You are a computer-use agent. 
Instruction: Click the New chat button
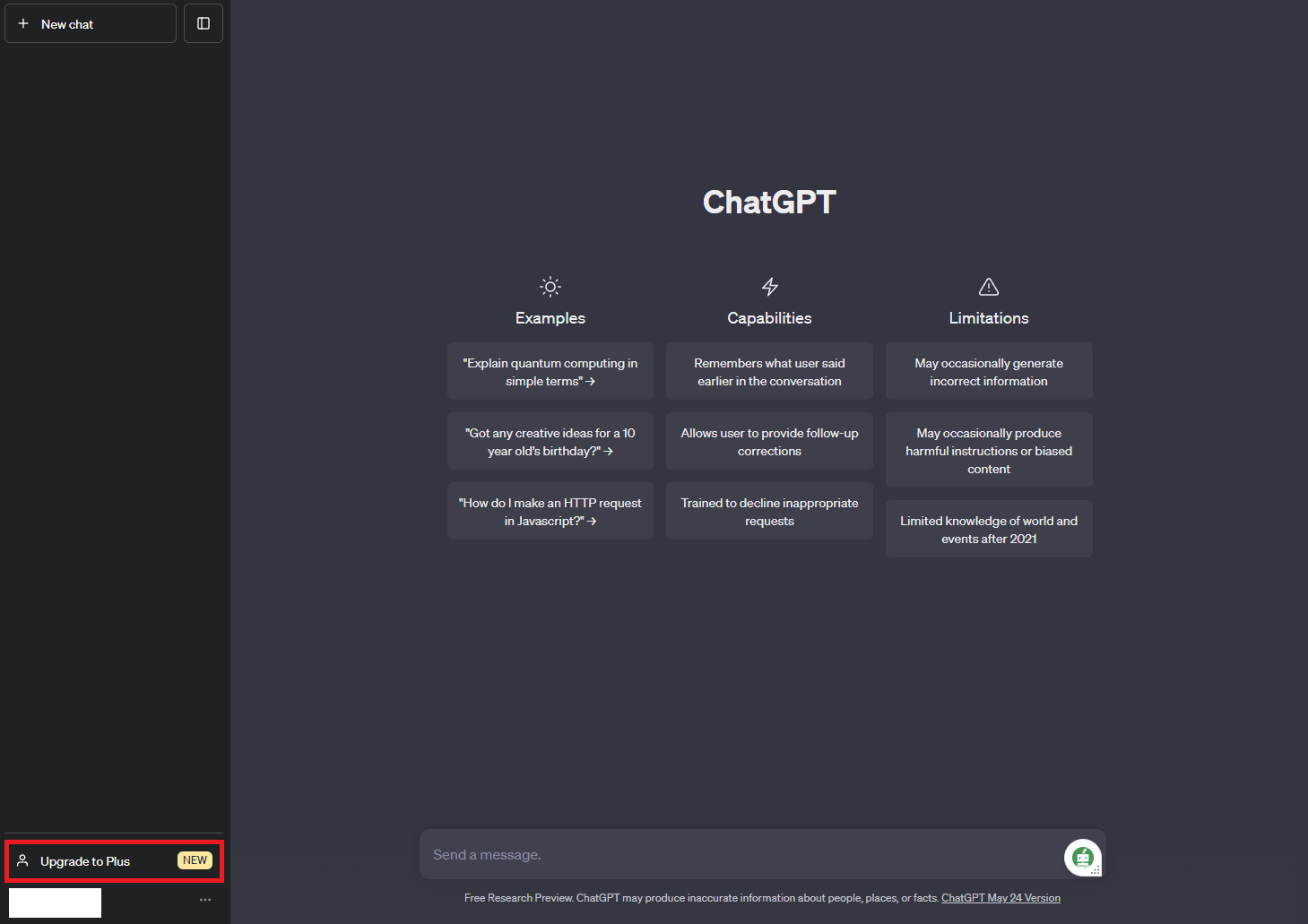click(x=91, y=24)
